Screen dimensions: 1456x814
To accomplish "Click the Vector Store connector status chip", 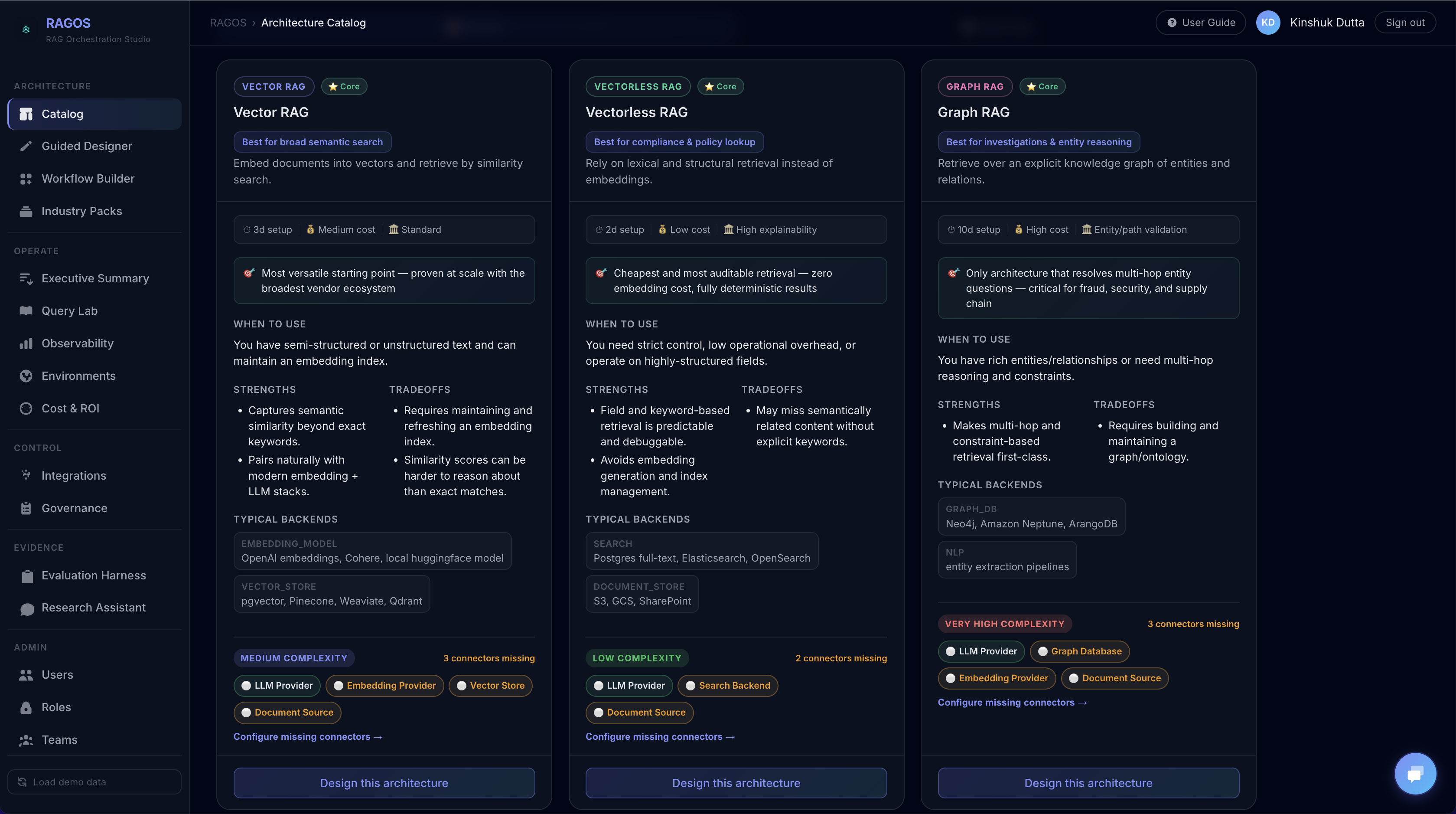I will tap(490, 686).
